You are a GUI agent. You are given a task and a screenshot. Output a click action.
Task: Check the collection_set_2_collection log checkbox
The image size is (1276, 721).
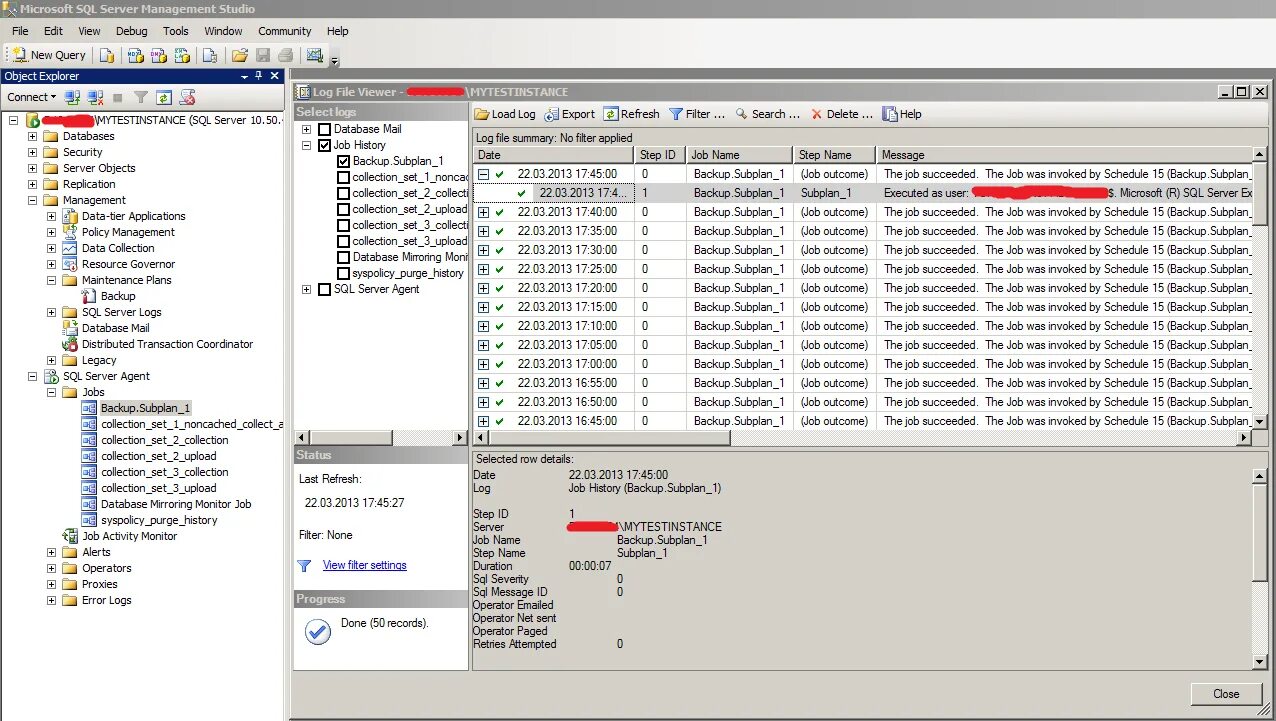tap(343, 193)
